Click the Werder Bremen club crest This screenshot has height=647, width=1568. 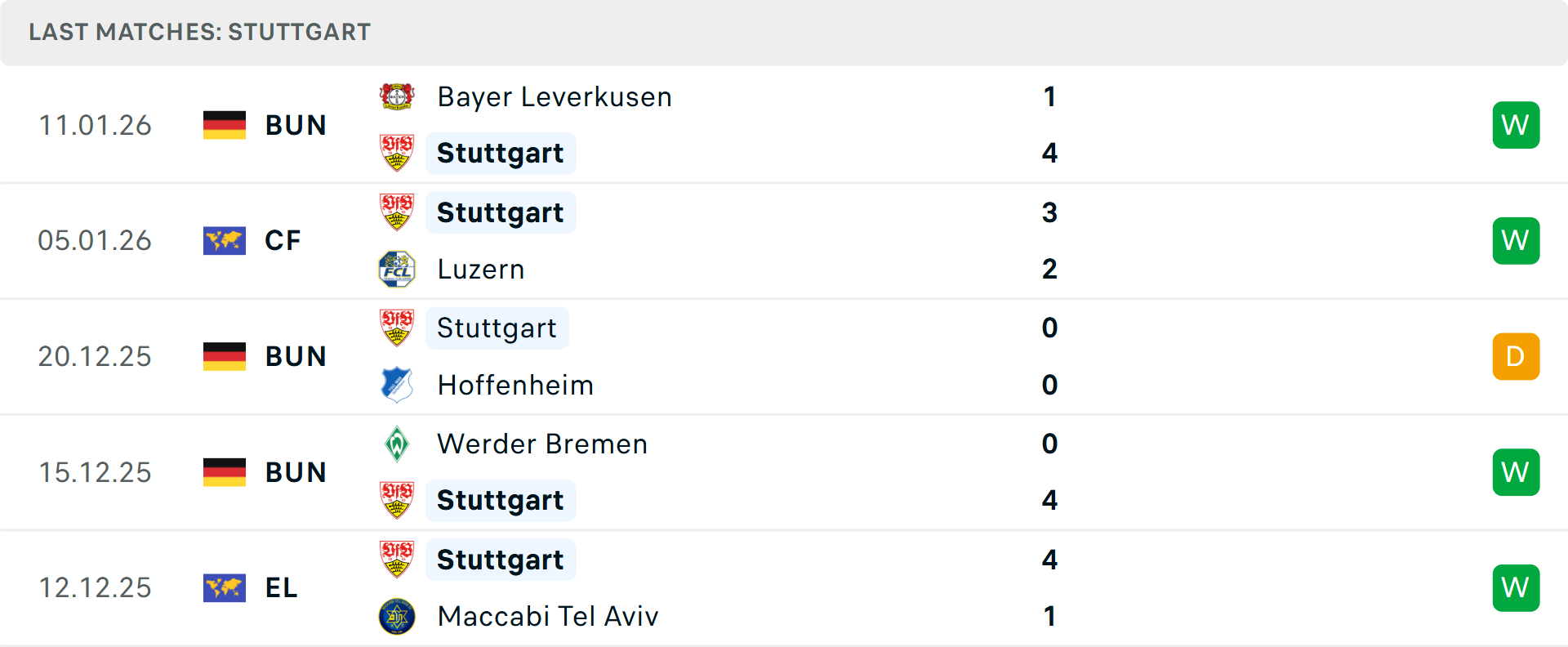(x=397, y=444)
